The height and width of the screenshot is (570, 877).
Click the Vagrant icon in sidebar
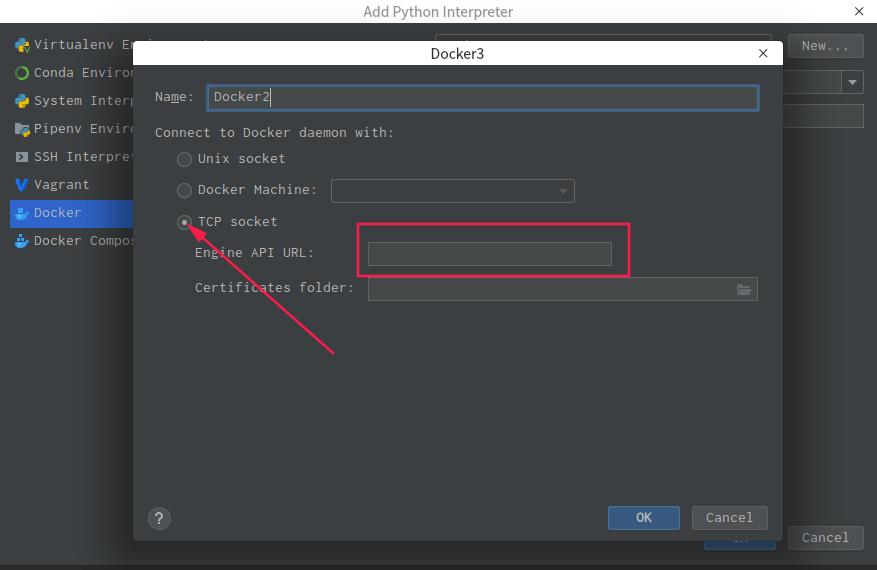pos(22,185)
